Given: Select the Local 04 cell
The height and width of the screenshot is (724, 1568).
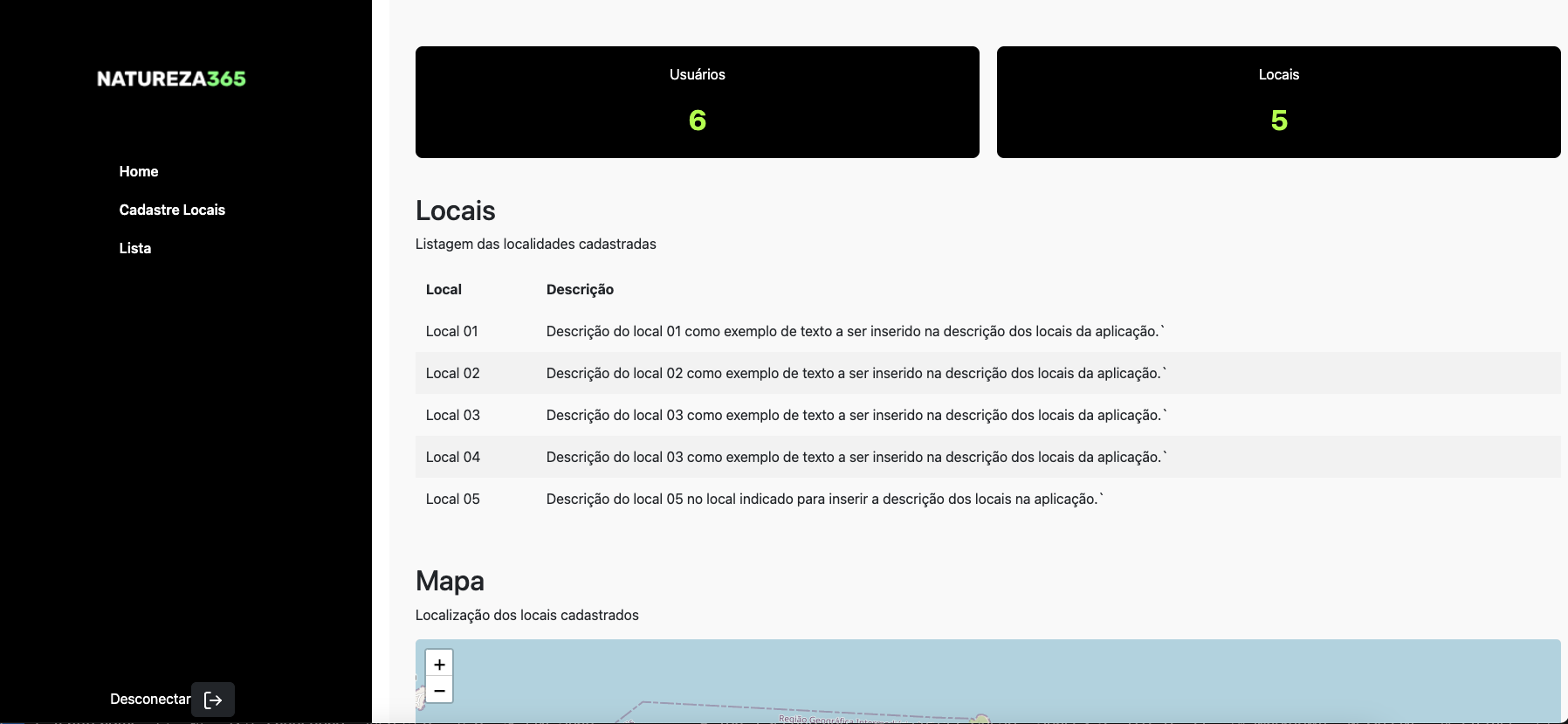Looking at the screenshot, I should coord(453,457).
